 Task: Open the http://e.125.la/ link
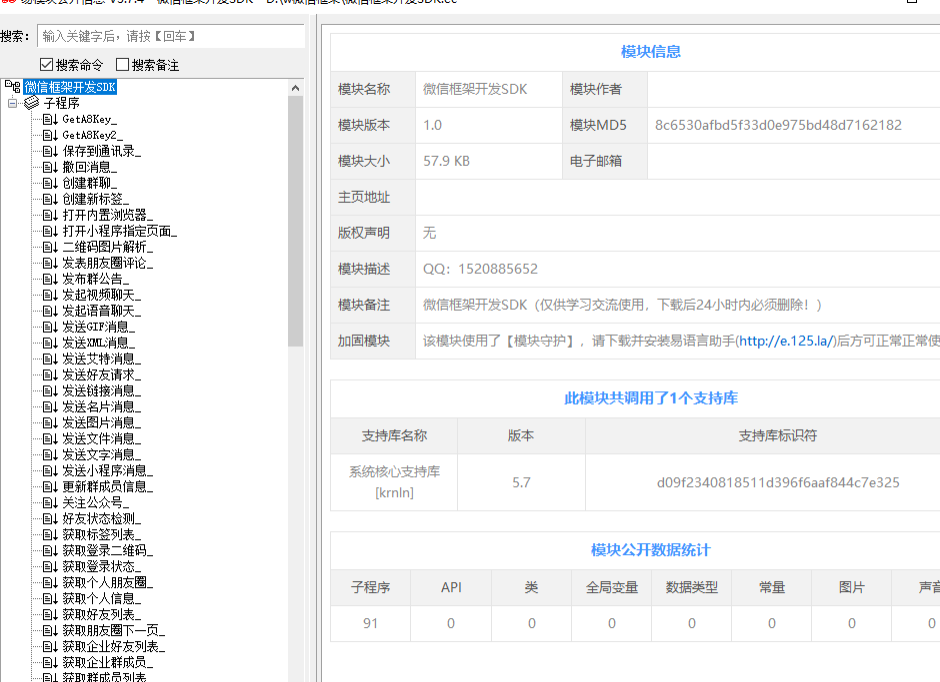pos(785,341)
